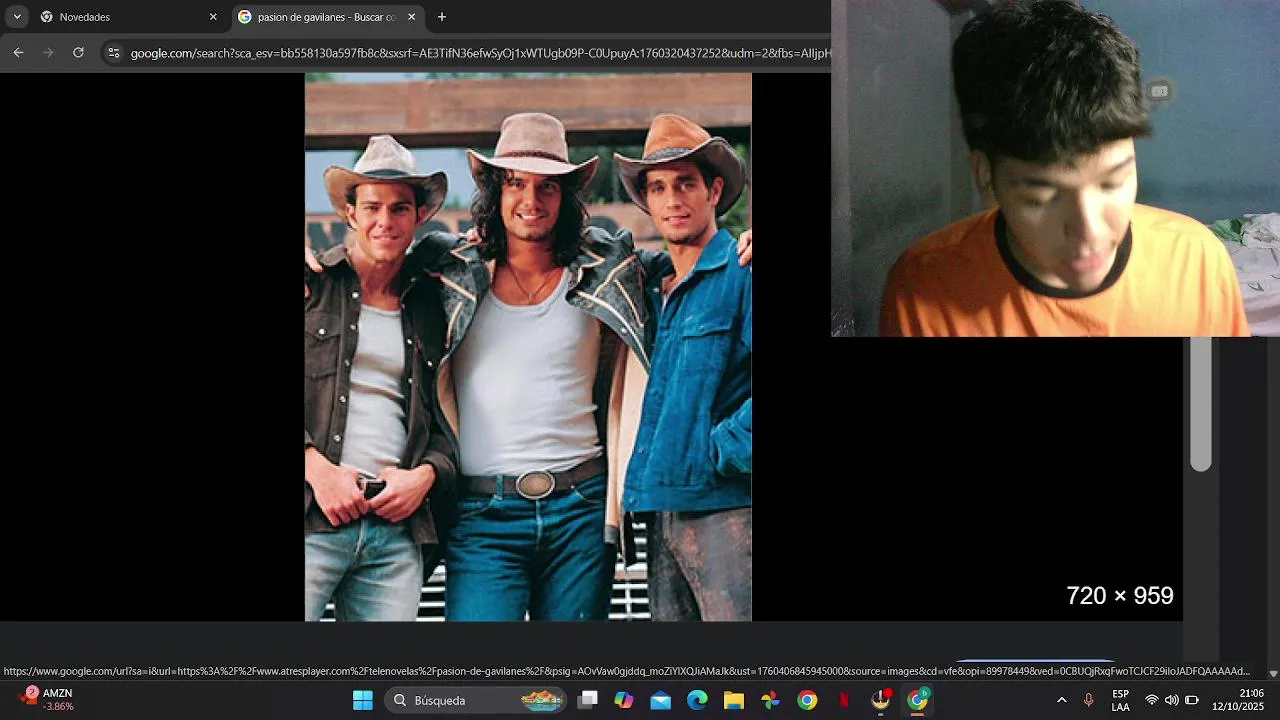Reload the current page

[78, 52]
